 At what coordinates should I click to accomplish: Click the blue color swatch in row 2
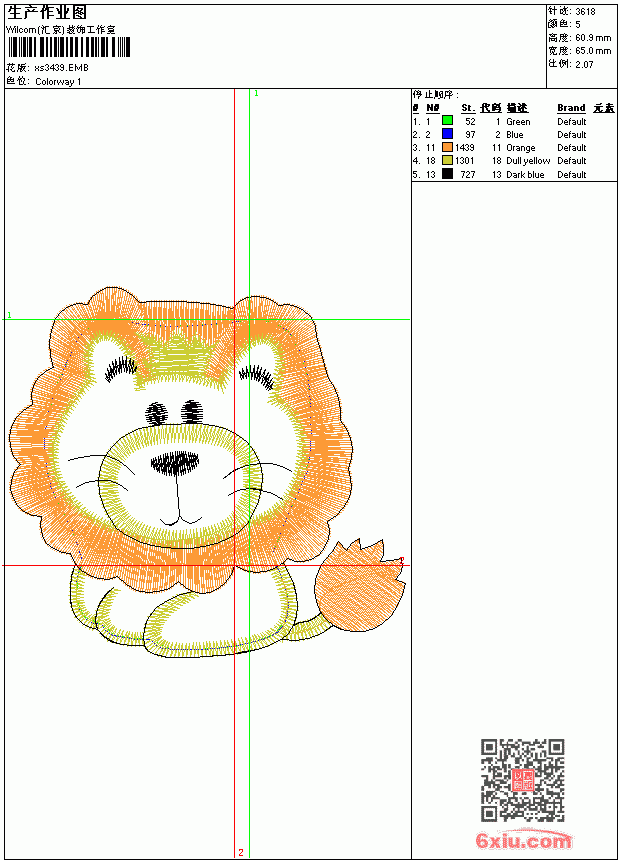447,134
